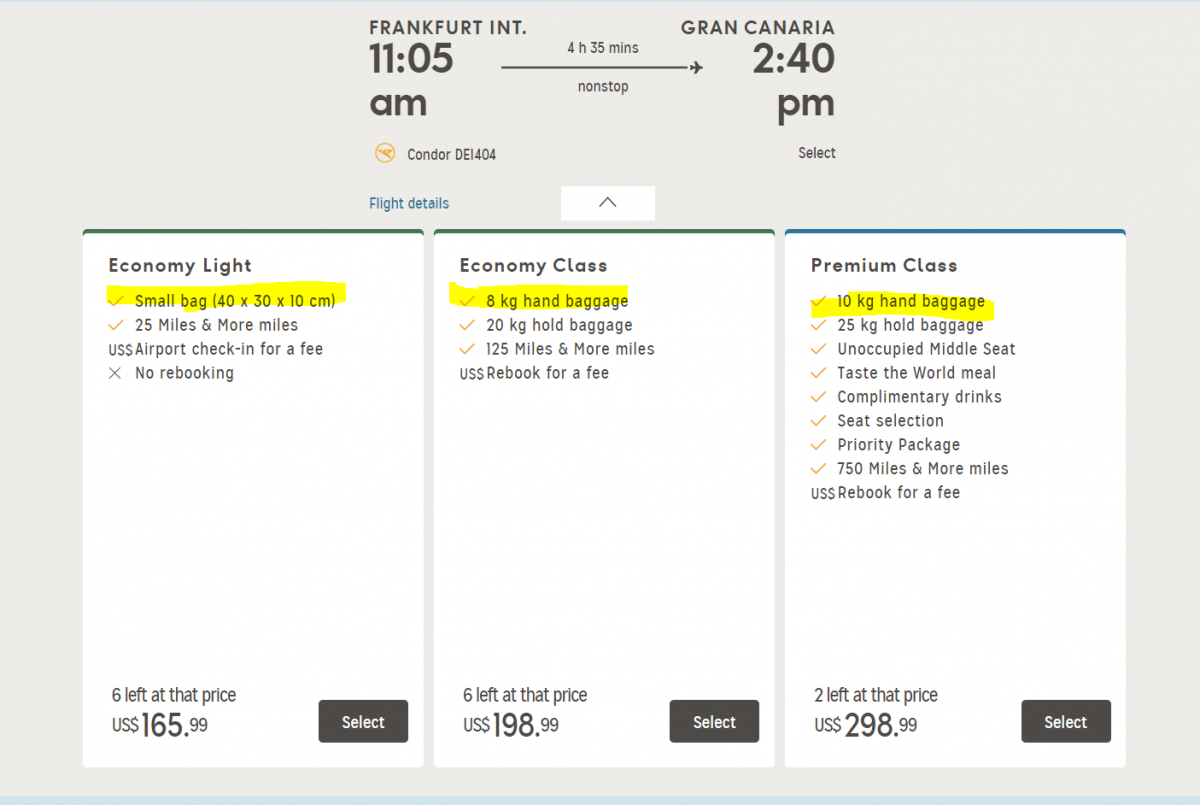Click the Premium Class card heading
The height and width of the screenshot is (805, 1200).
tap(884, 265)
